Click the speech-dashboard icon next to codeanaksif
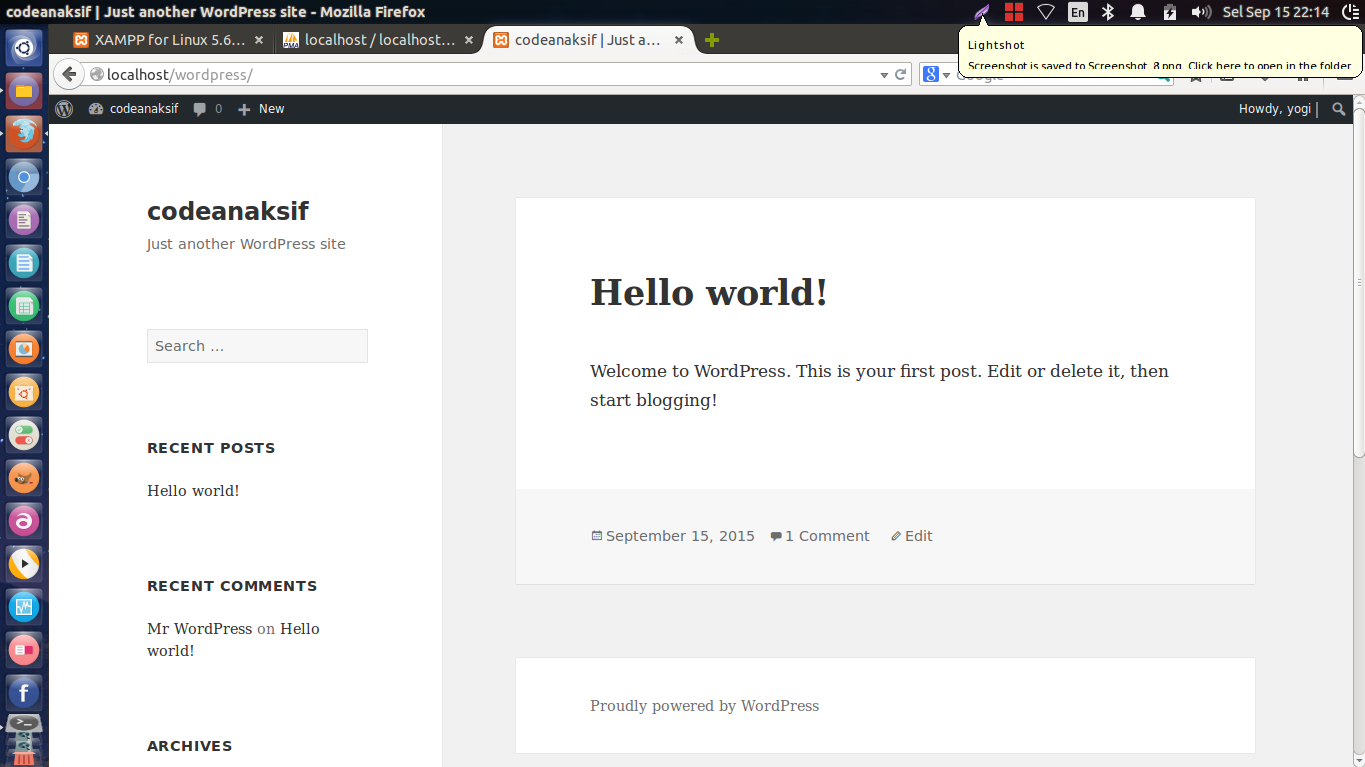Screen dimensions: 1365x767 pos(92,108)
